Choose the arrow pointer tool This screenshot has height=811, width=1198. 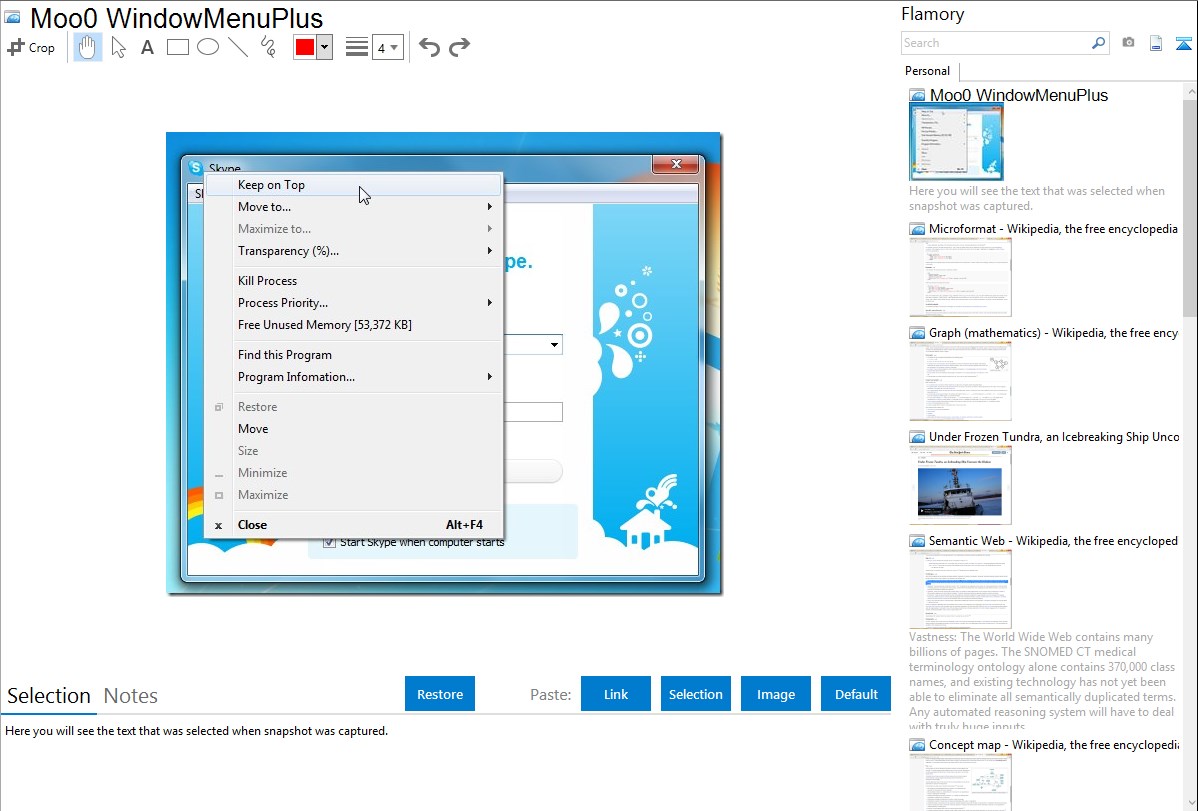point(118,47)
